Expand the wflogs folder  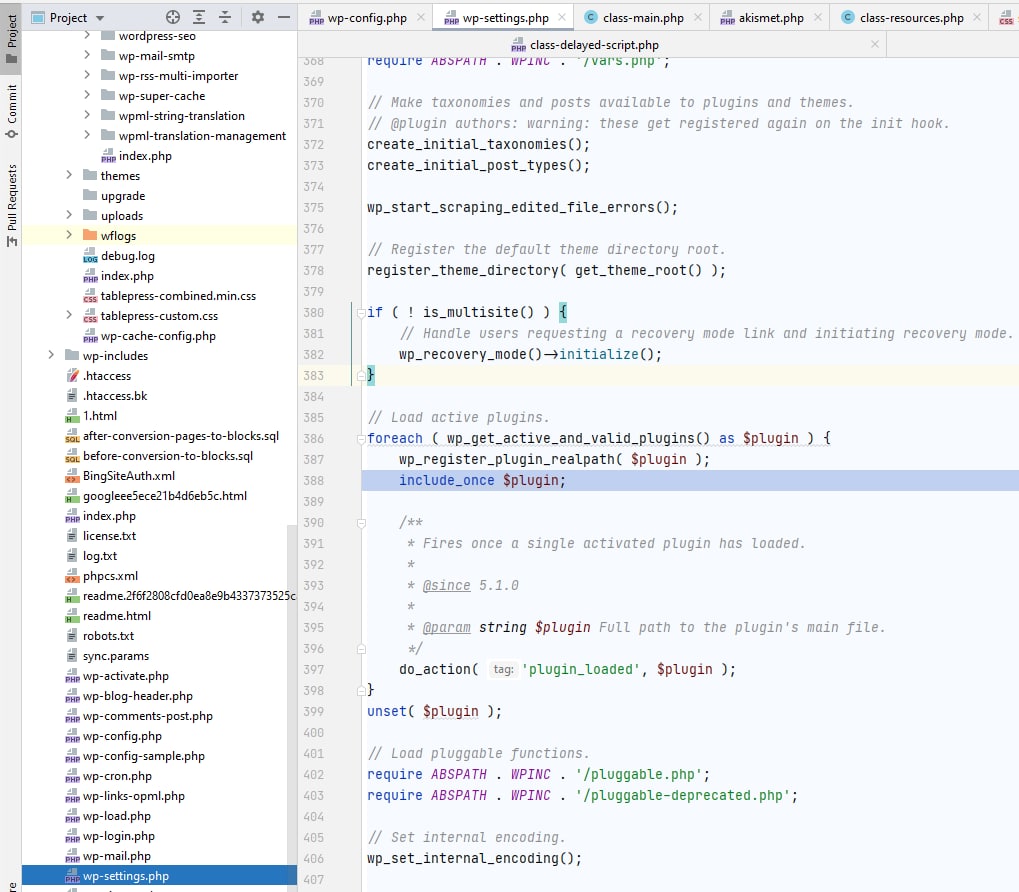pyautogui.click(x=69, y=236)
